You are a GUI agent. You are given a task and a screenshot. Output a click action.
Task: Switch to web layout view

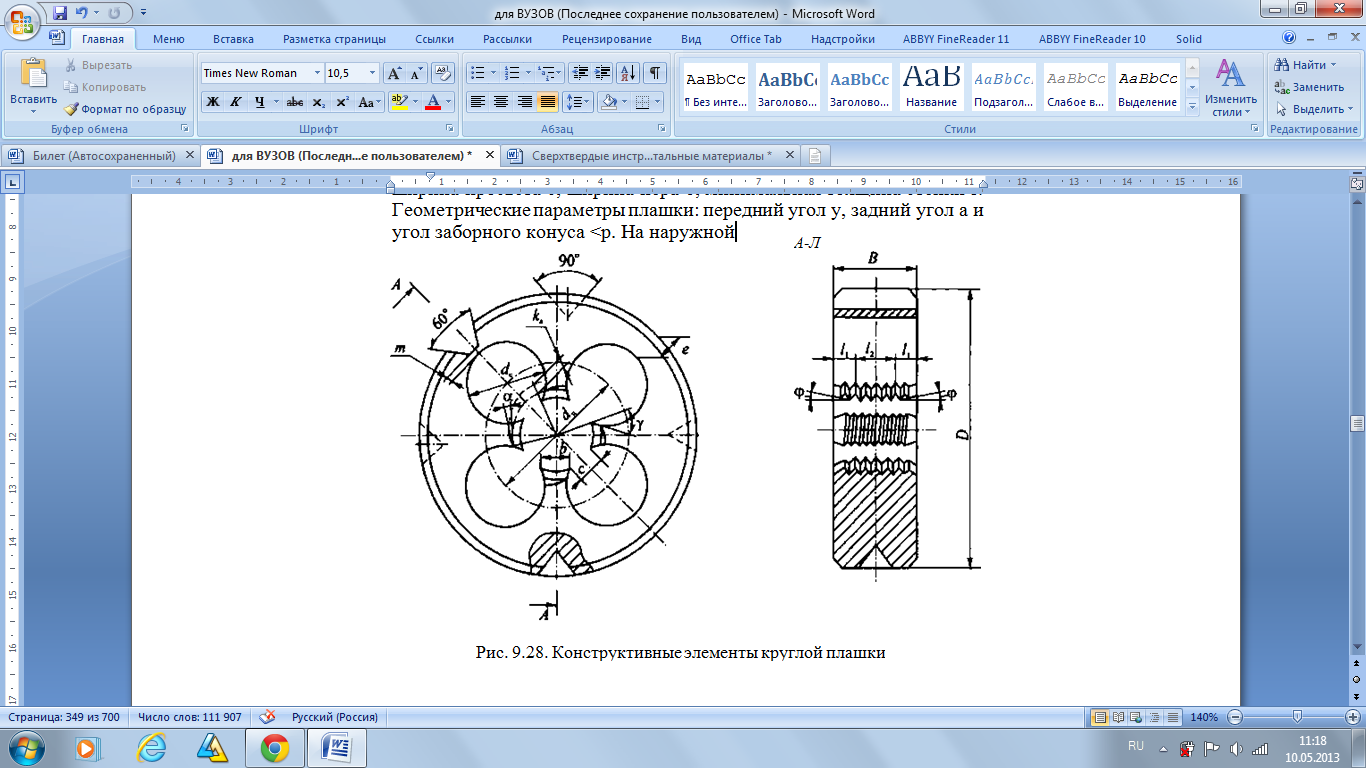tap(1135, 717)
